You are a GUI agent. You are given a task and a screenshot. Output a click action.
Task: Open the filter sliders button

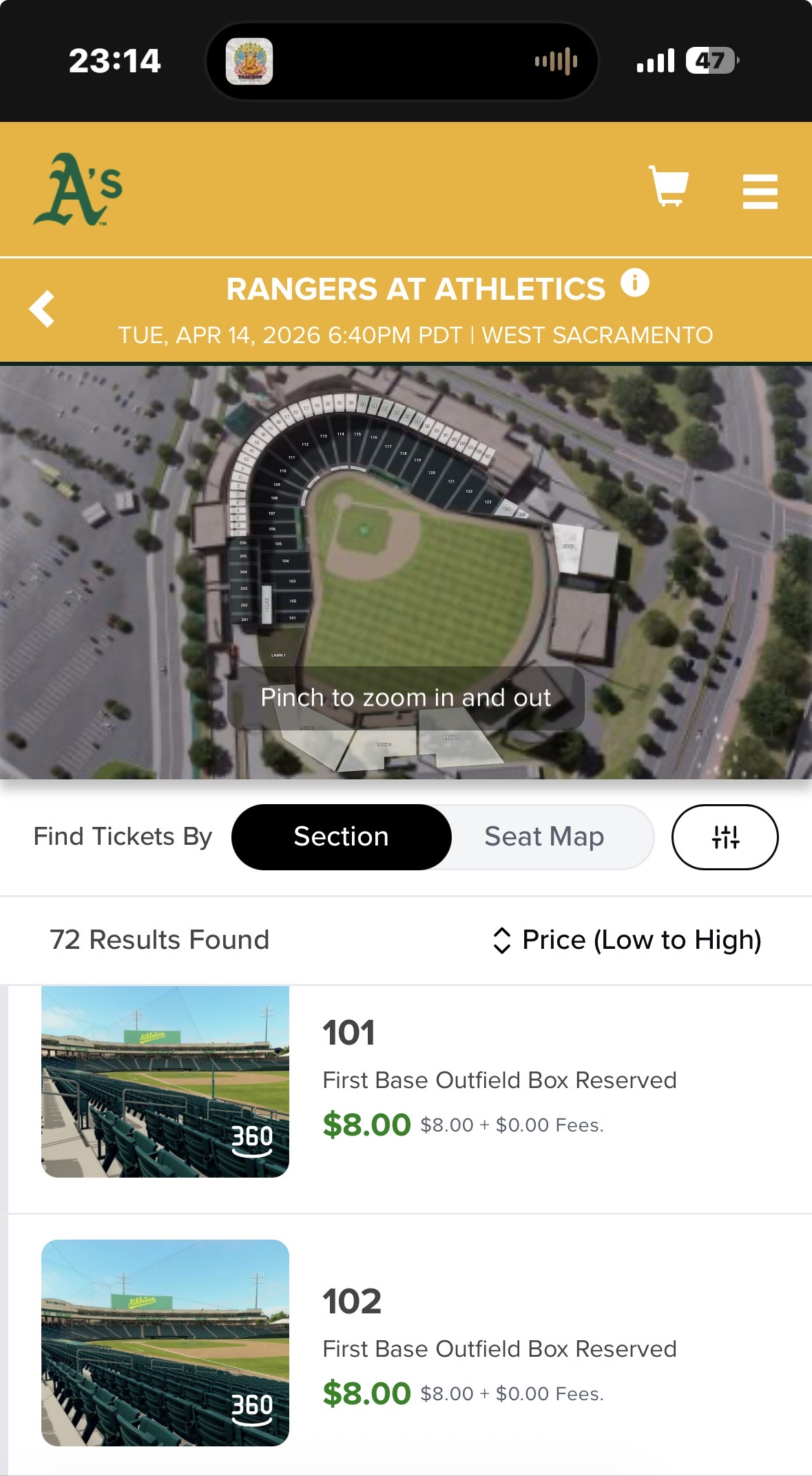(725, 837)
